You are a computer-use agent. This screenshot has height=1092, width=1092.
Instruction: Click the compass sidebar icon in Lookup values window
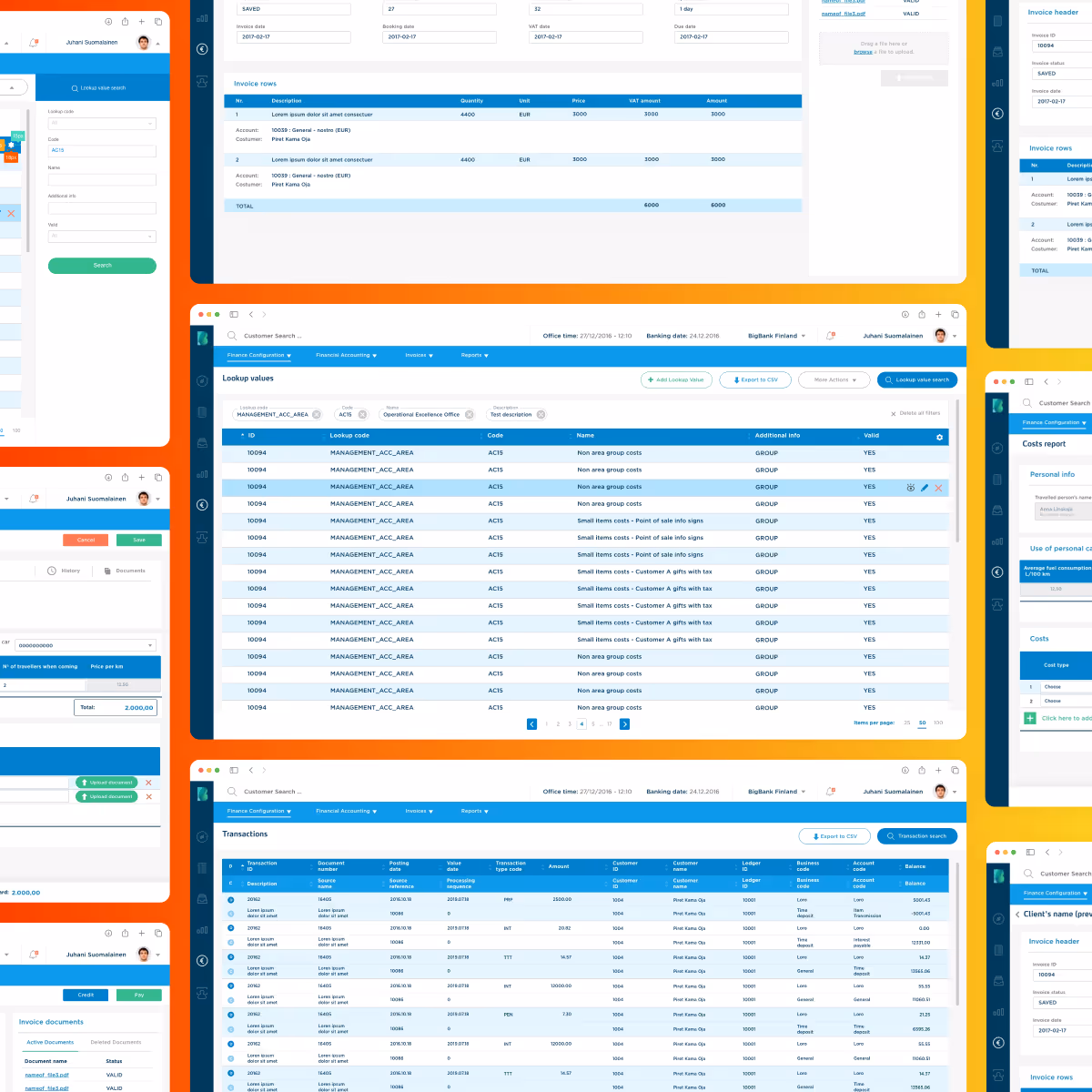[202, 381]
